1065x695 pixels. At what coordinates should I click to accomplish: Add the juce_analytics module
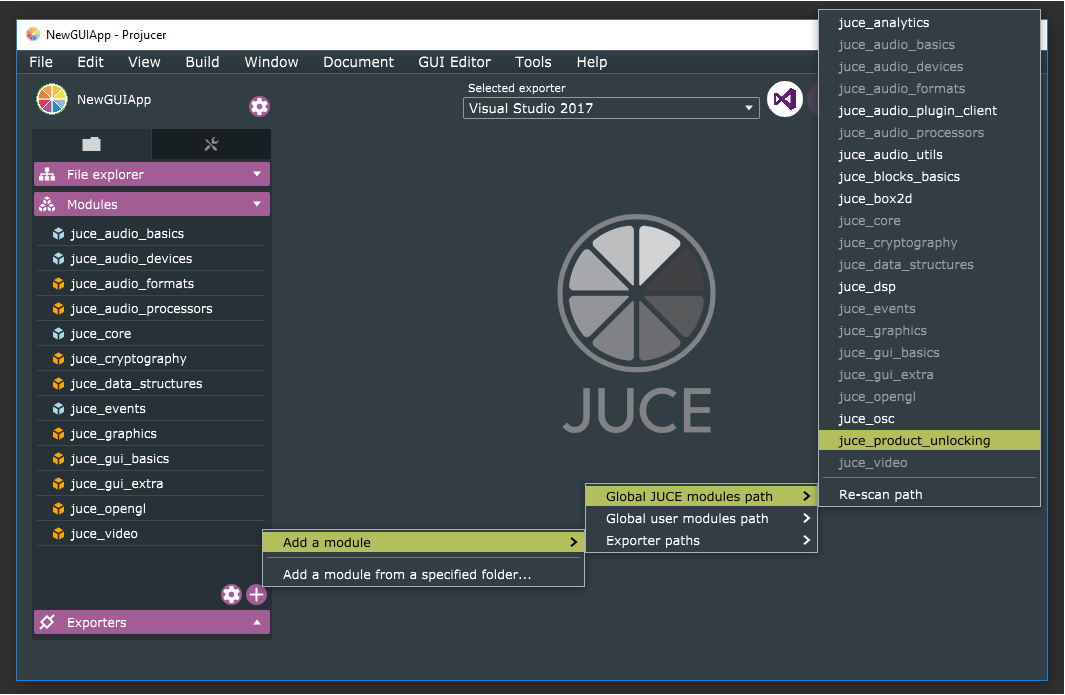pos(929,22)
